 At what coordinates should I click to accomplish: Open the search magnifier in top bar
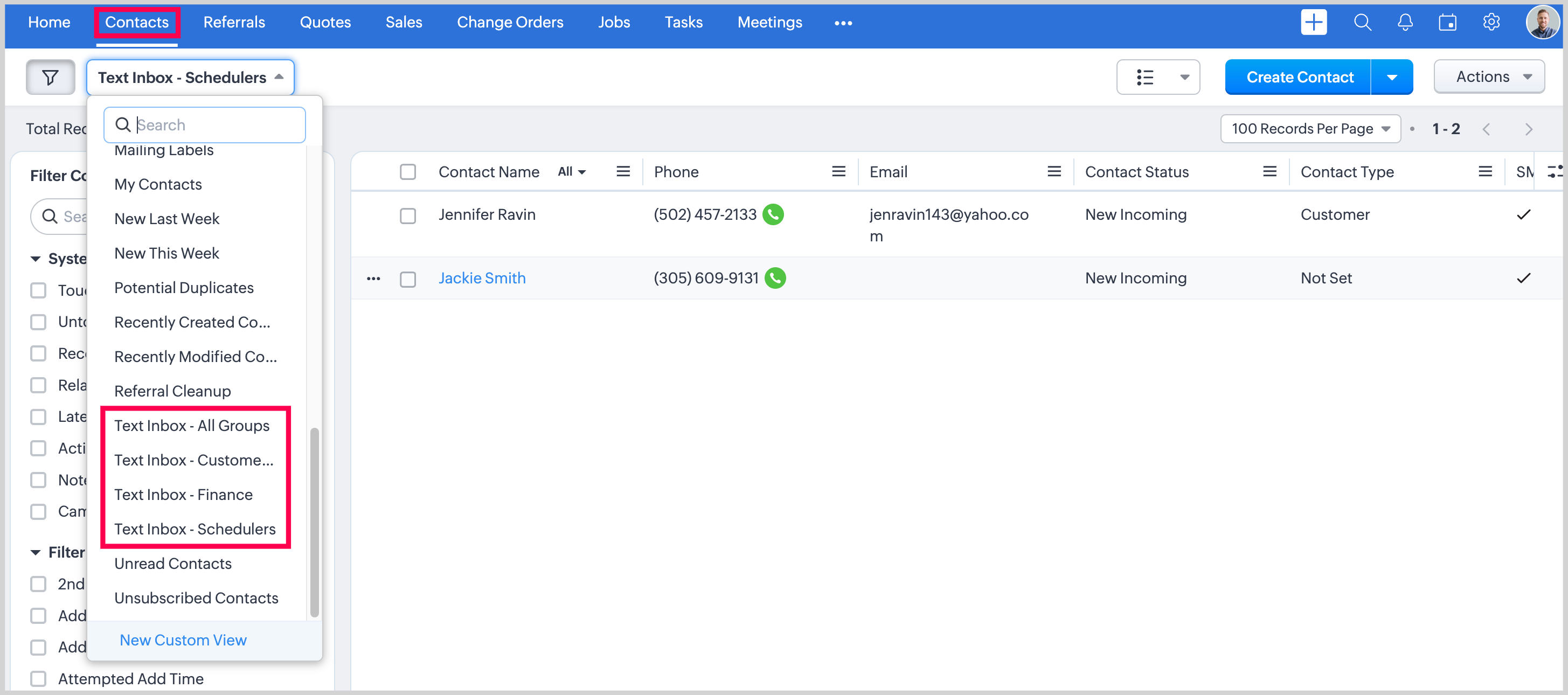[x=1362, y=23]
